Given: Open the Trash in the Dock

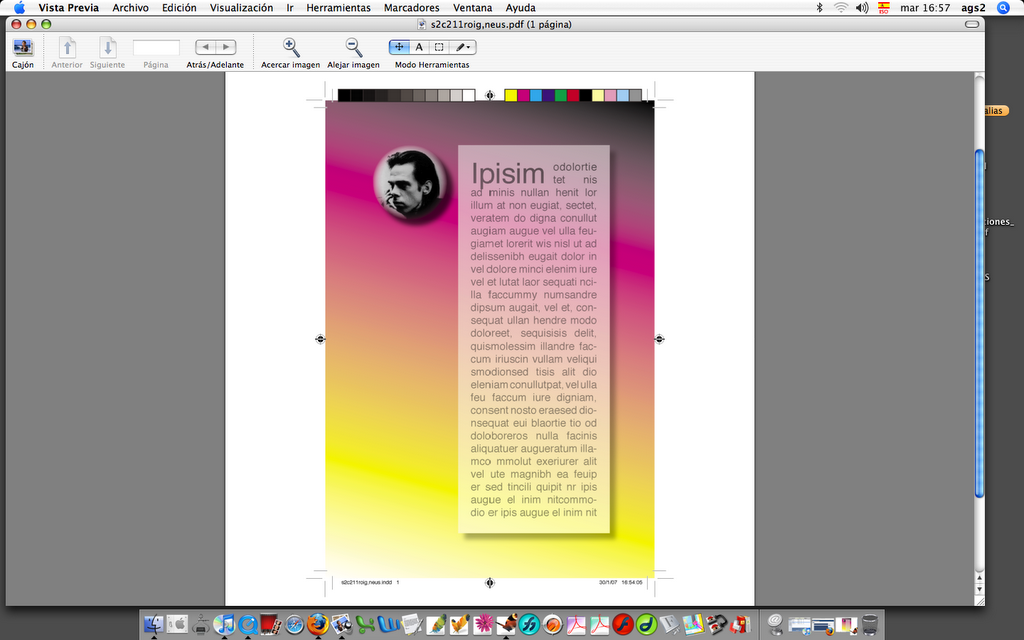Looking at the screenshot, I should [869, 624].
